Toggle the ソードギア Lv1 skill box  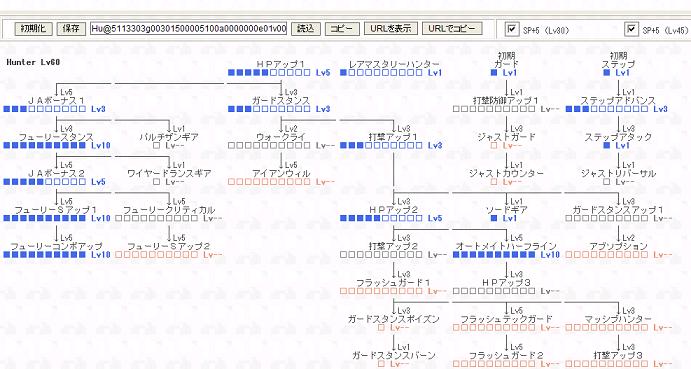494,218
